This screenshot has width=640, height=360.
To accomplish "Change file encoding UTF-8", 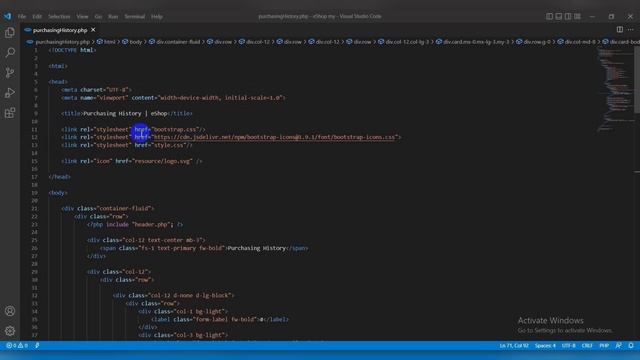I will coord(569,345).
